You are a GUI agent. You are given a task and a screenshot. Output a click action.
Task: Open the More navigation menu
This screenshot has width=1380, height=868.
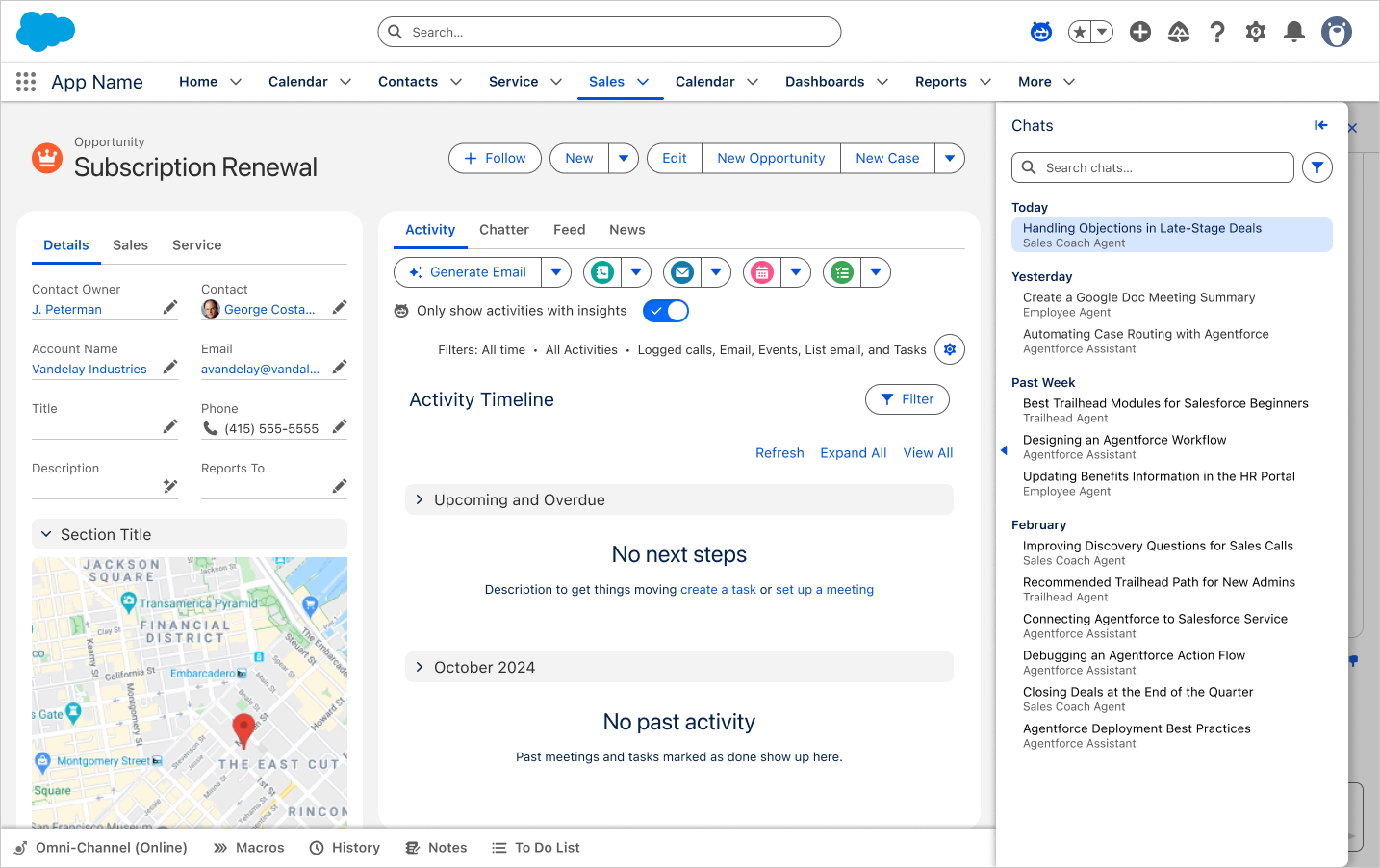1046,82
